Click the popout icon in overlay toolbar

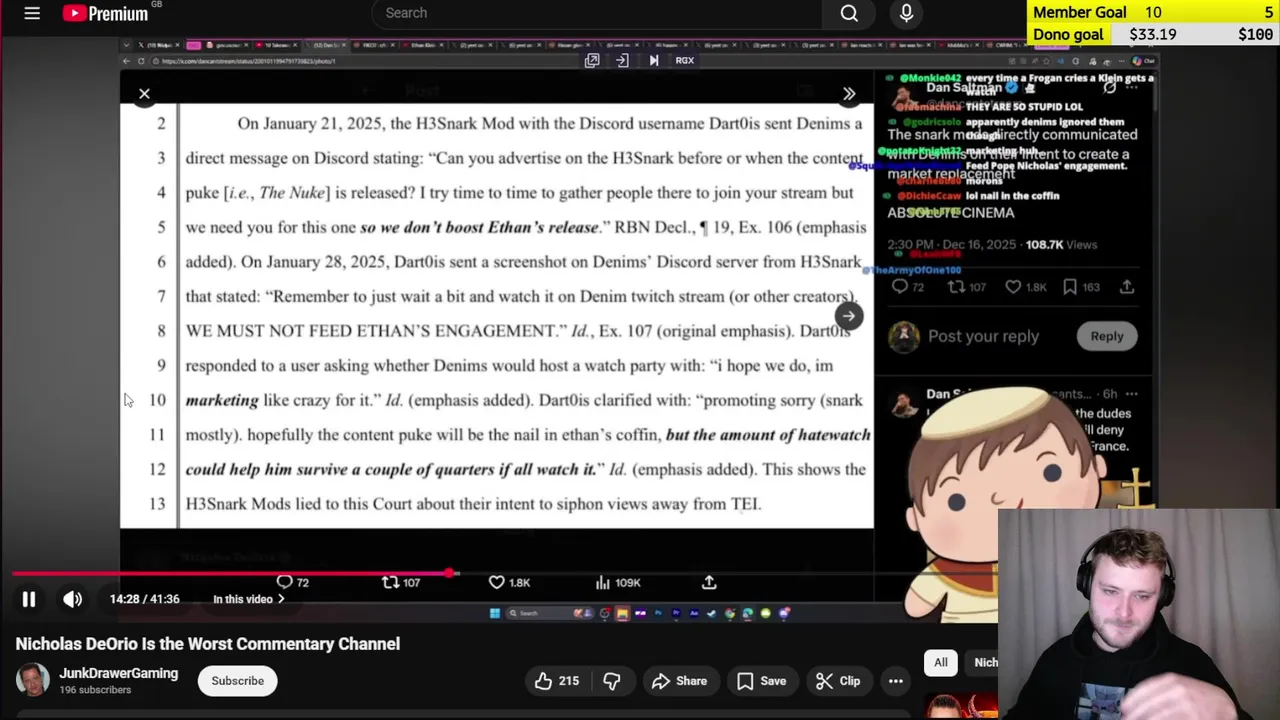[592, 60]
